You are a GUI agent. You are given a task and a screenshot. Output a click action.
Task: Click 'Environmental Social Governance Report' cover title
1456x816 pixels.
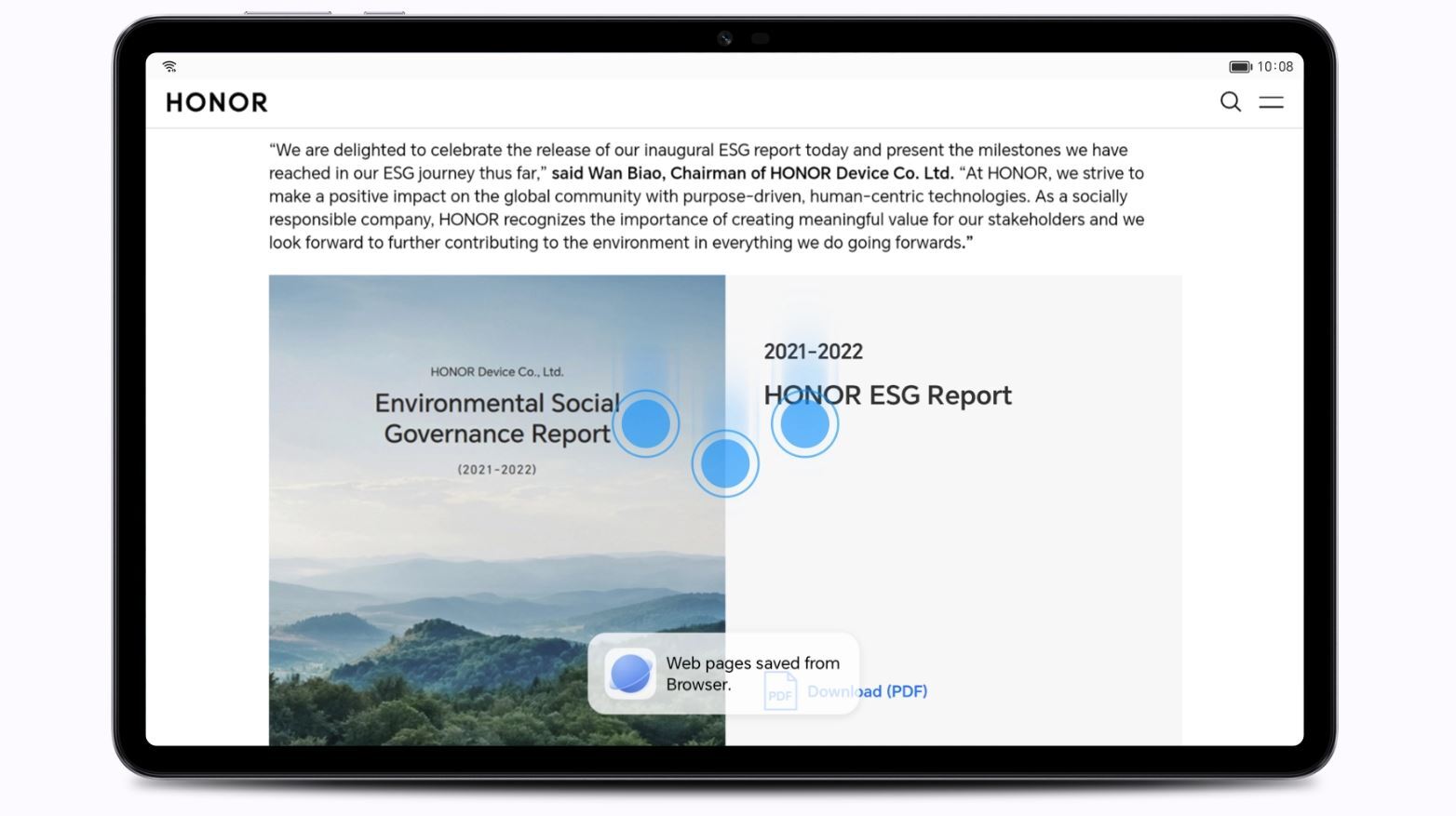[496, 418]
